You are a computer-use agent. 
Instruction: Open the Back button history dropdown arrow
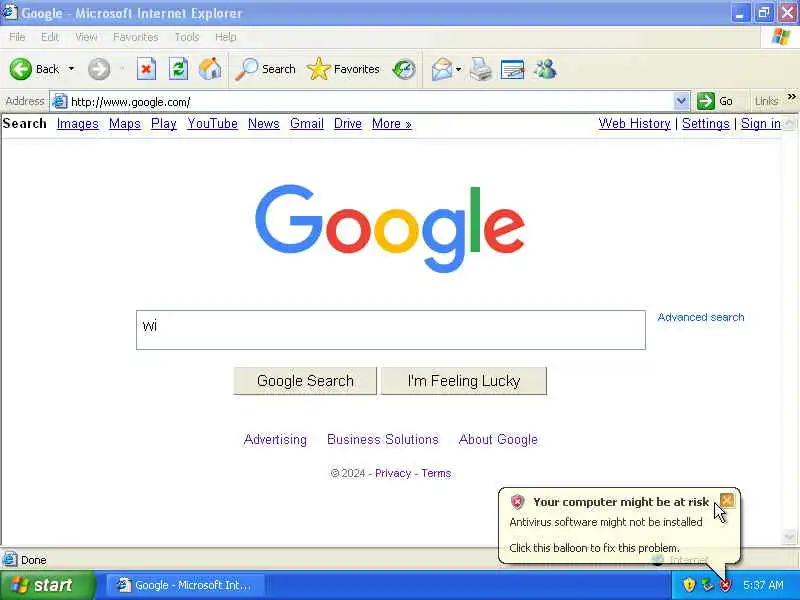pyautogui.click(x=71, y=69)
